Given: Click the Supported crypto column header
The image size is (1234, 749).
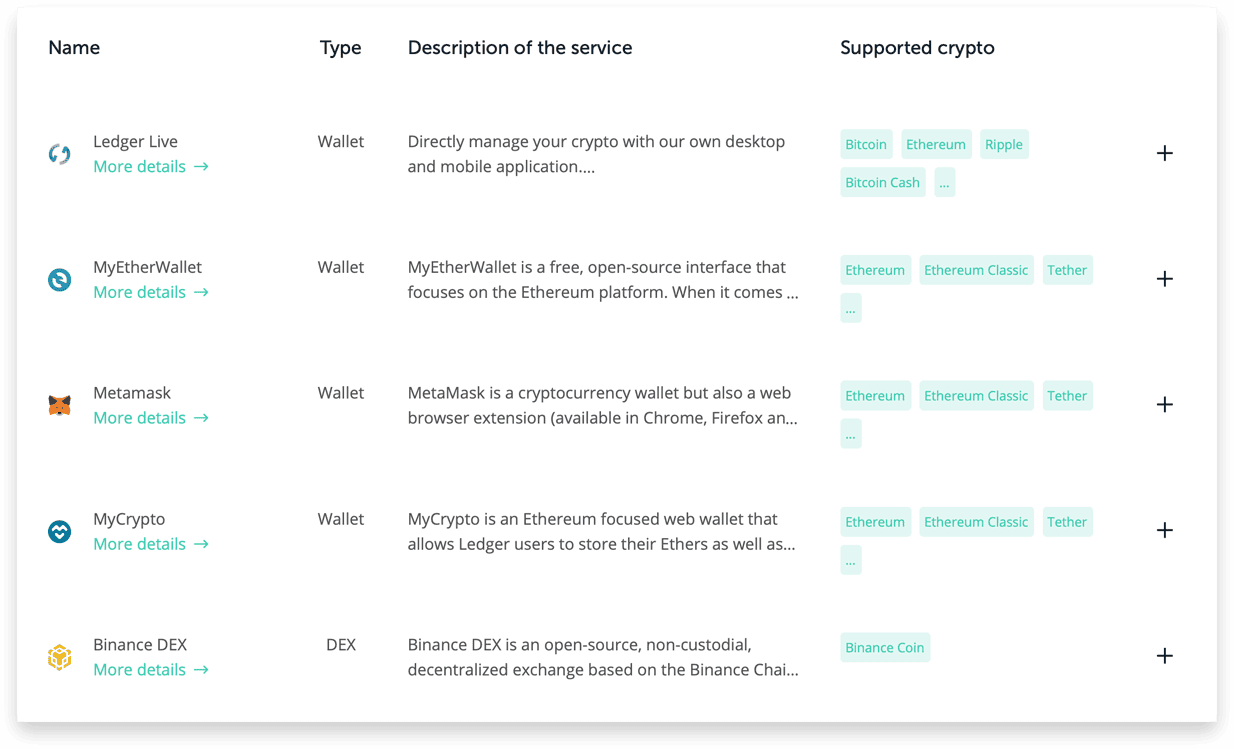Looking at the screenshot, I should [917, 48].
